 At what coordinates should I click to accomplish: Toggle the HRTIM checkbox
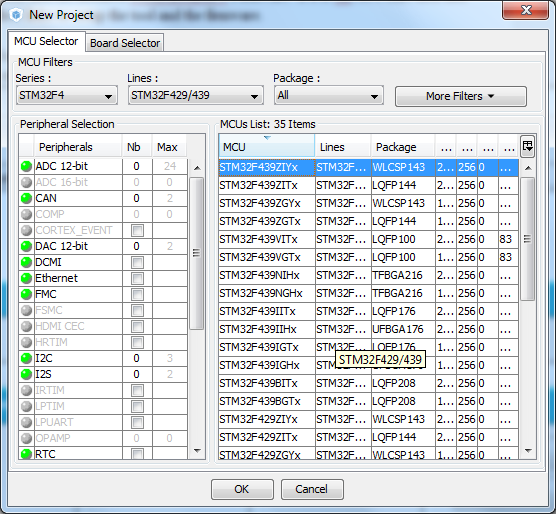137,343
